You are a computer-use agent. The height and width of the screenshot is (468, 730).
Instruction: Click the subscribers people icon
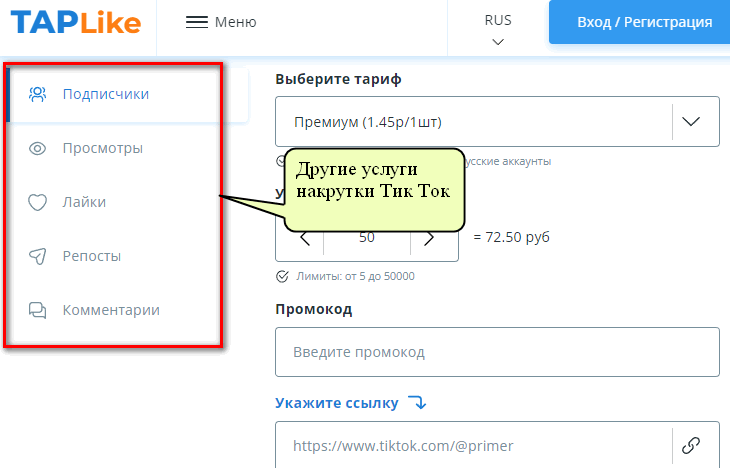38,94
